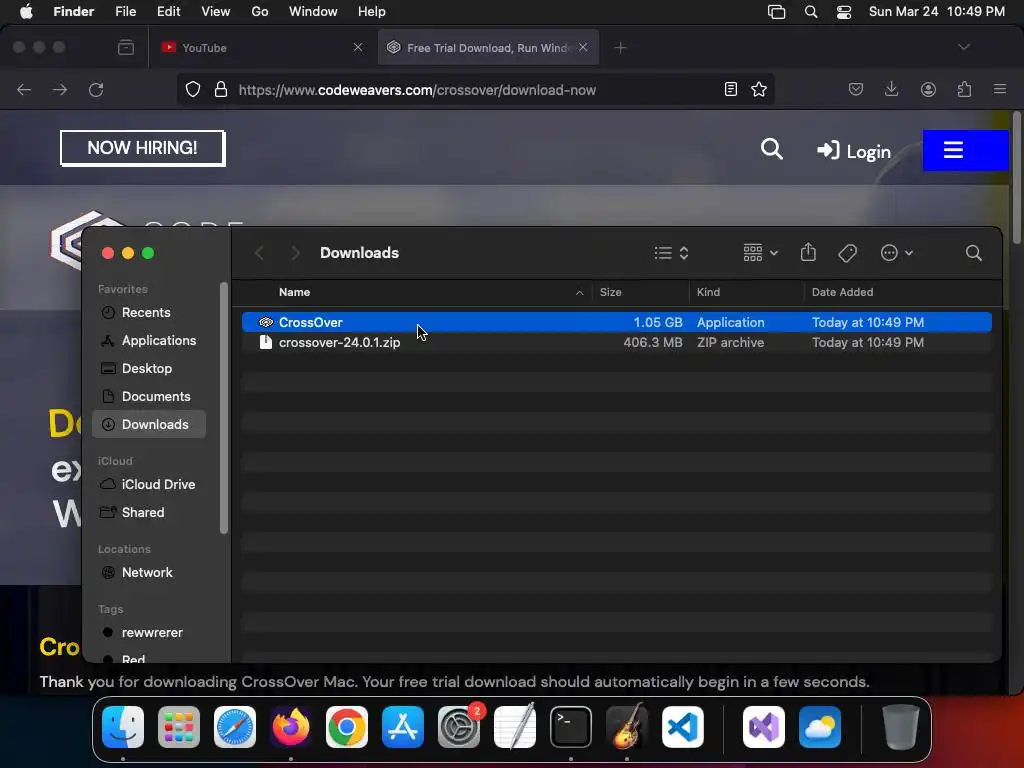Viewport: 1024px width, 768px height.
Task: Open the Finder search magnifier
Action: [973, 253]
